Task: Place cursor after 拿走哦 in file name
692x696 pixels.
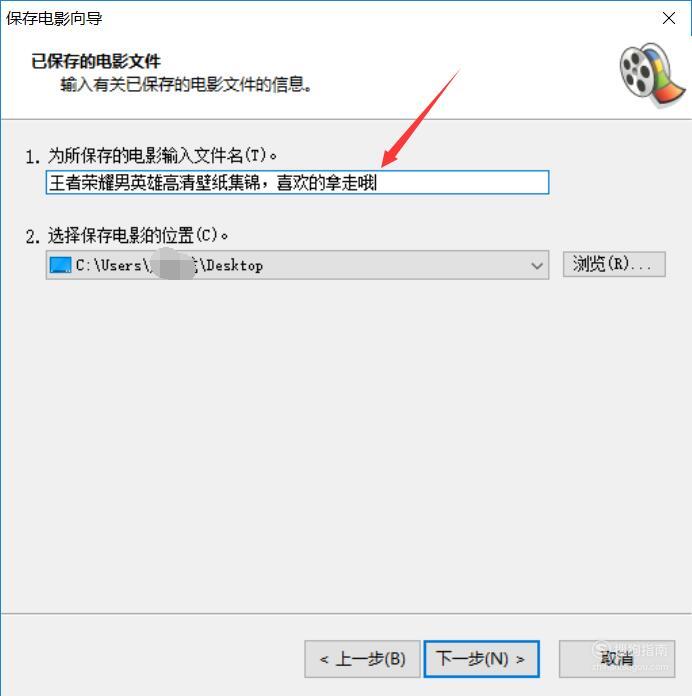Action: tap(378, 183)
